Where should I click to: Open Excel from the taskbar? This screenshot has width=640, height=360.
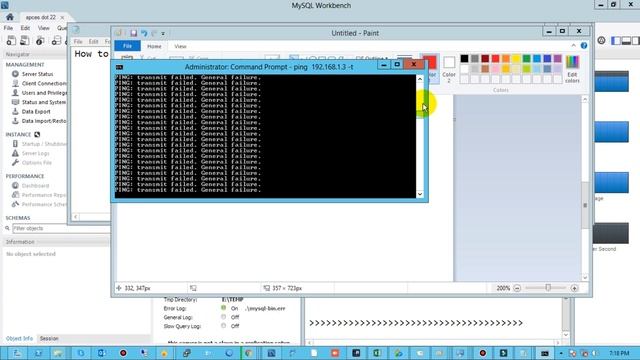[x=377, y=353]
